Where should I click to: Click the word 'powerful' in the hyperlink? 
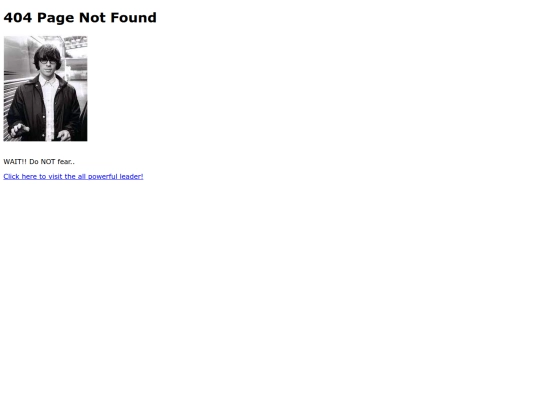pos(103,177)
